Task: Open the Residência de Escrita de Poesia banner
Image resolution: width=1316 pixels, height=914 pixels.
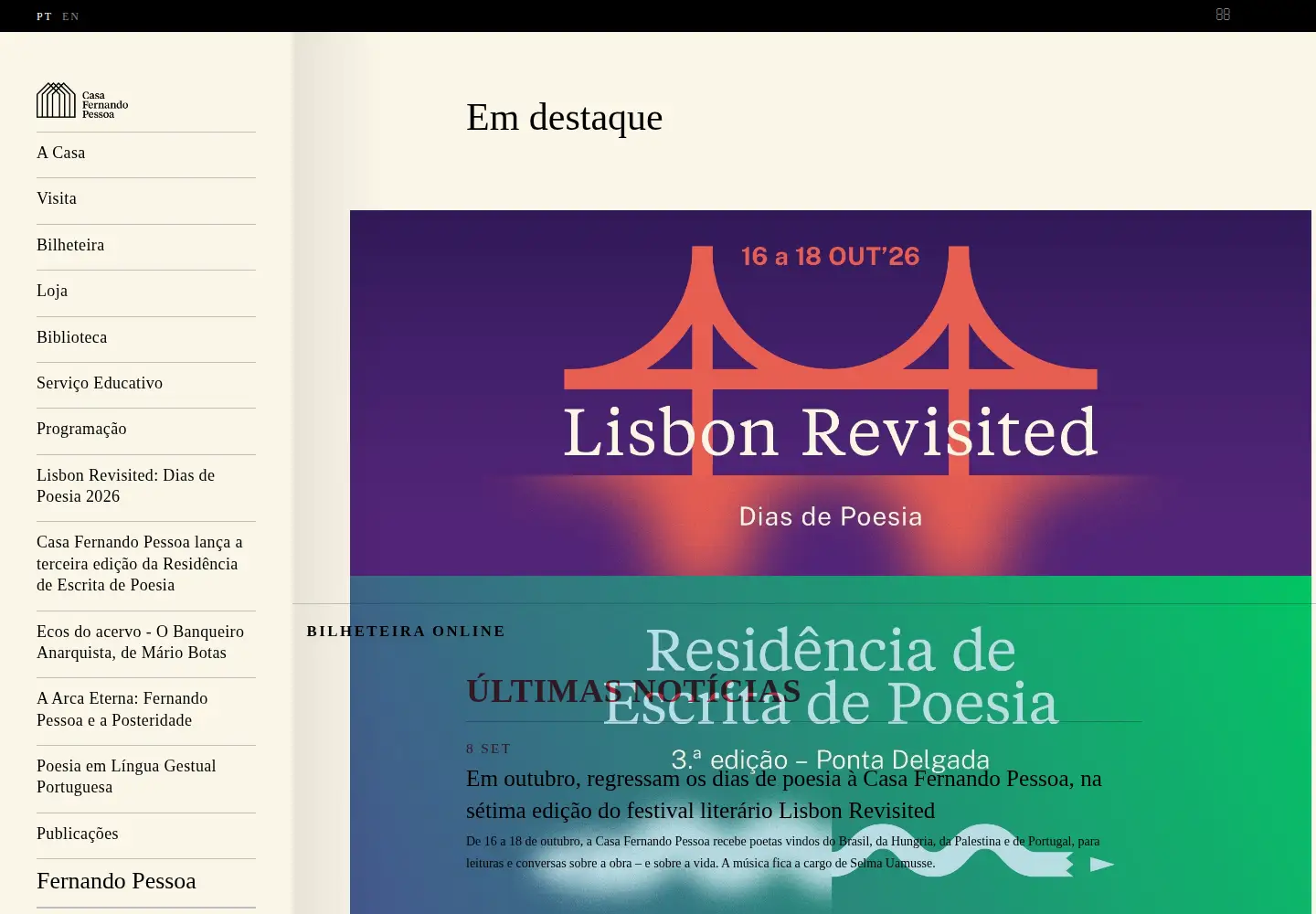Action: pos(831,745)
